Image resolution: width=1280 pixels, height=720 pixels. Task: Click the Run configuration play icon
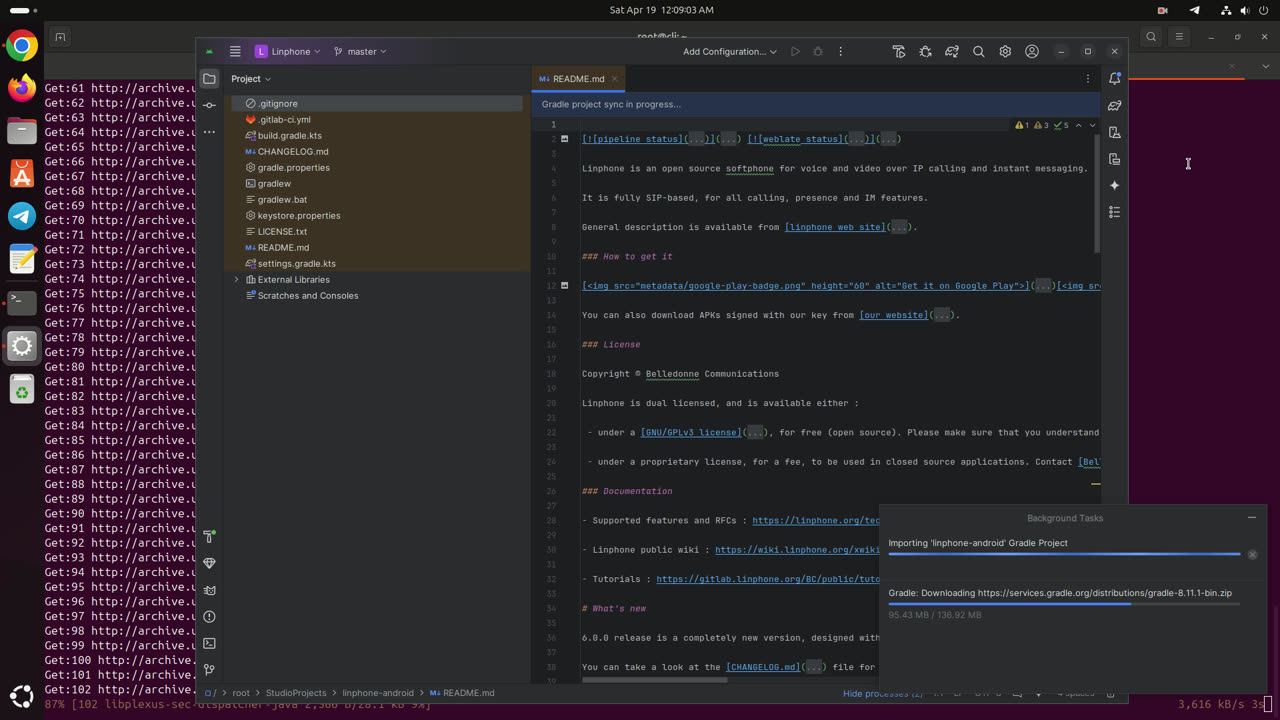tap(795, 51)
